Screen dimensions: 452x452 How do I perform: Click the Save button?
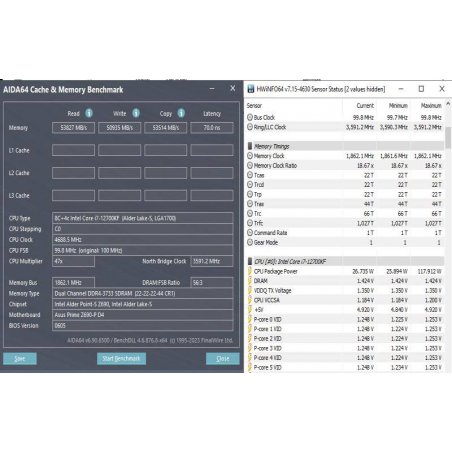click(20, 359)
